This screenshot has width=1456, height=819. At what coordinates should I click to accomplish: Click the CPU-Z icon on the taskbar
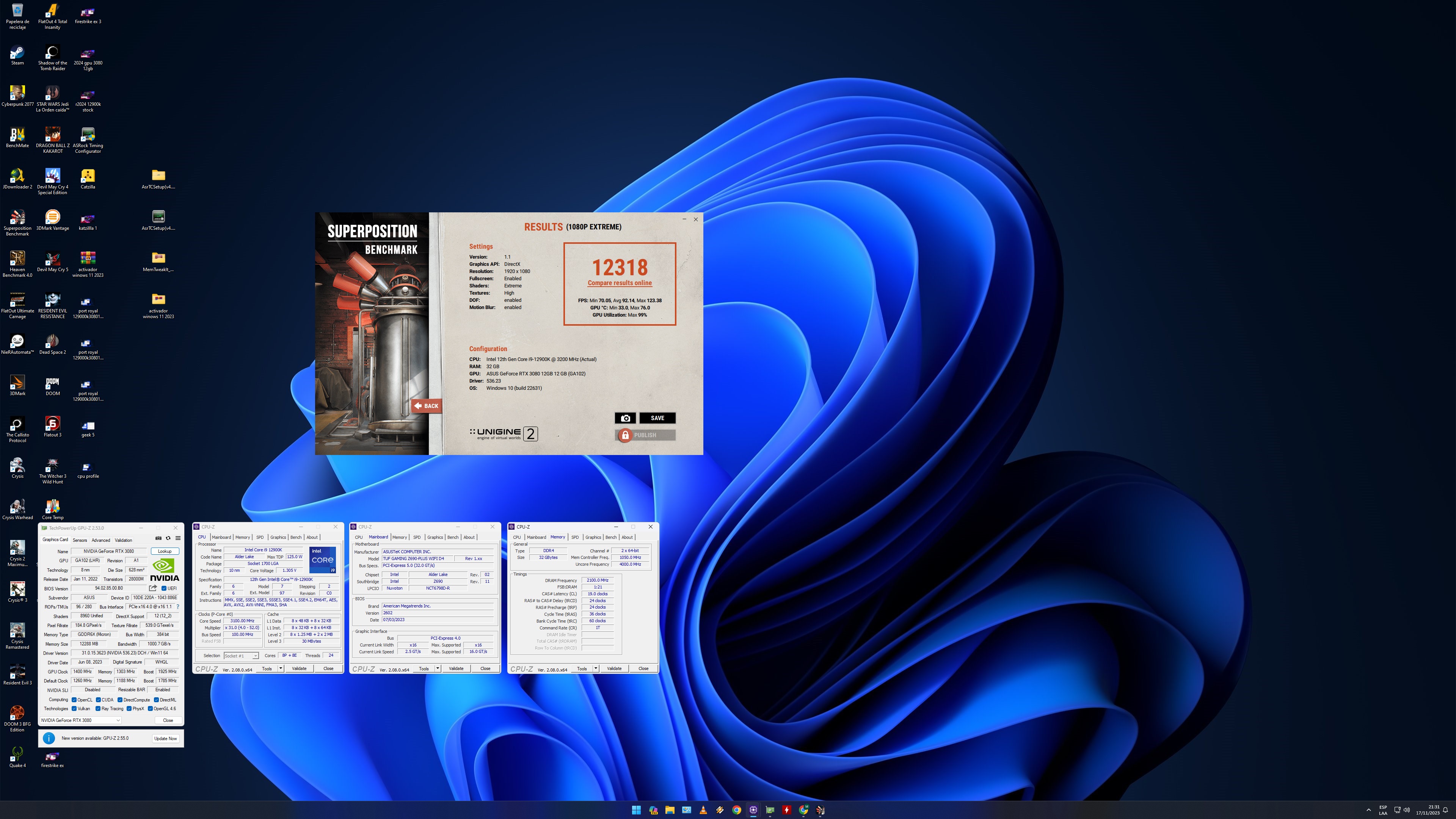click(x=753, y=810)
